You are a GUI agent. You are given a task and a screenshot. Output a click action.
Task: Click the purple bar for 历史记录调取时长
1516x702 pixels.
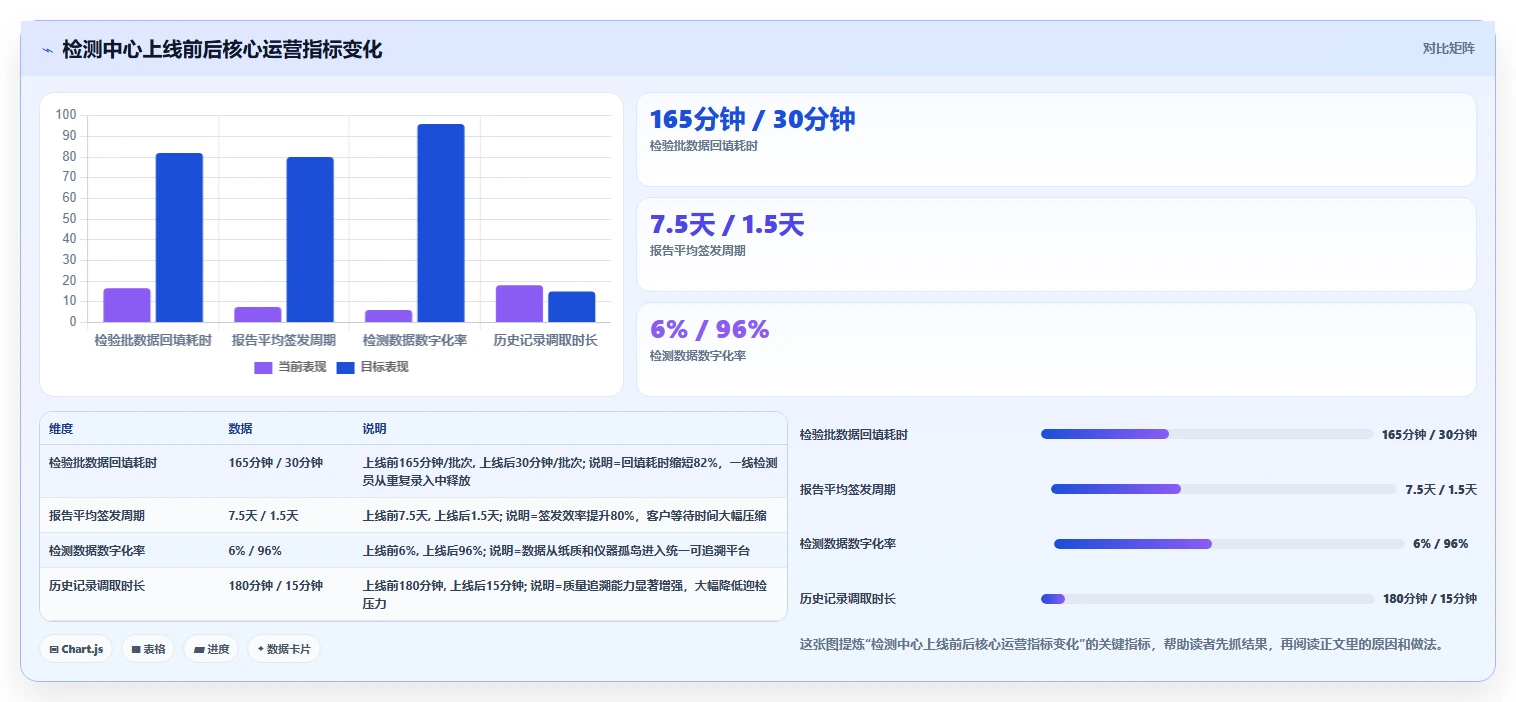coord(520,304)
